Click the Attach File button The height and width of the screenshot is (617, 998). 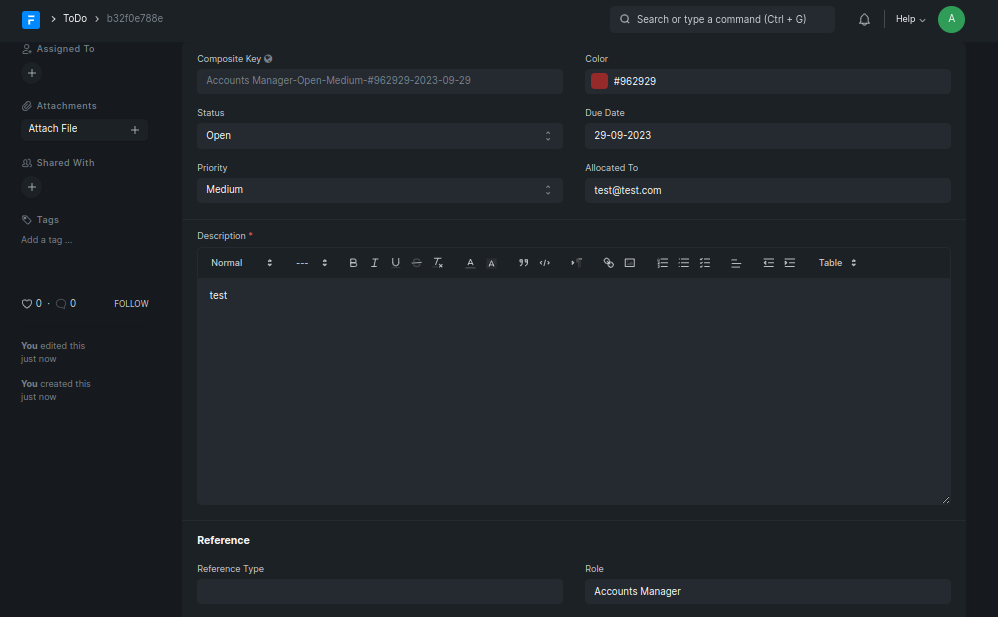(84, 129)
